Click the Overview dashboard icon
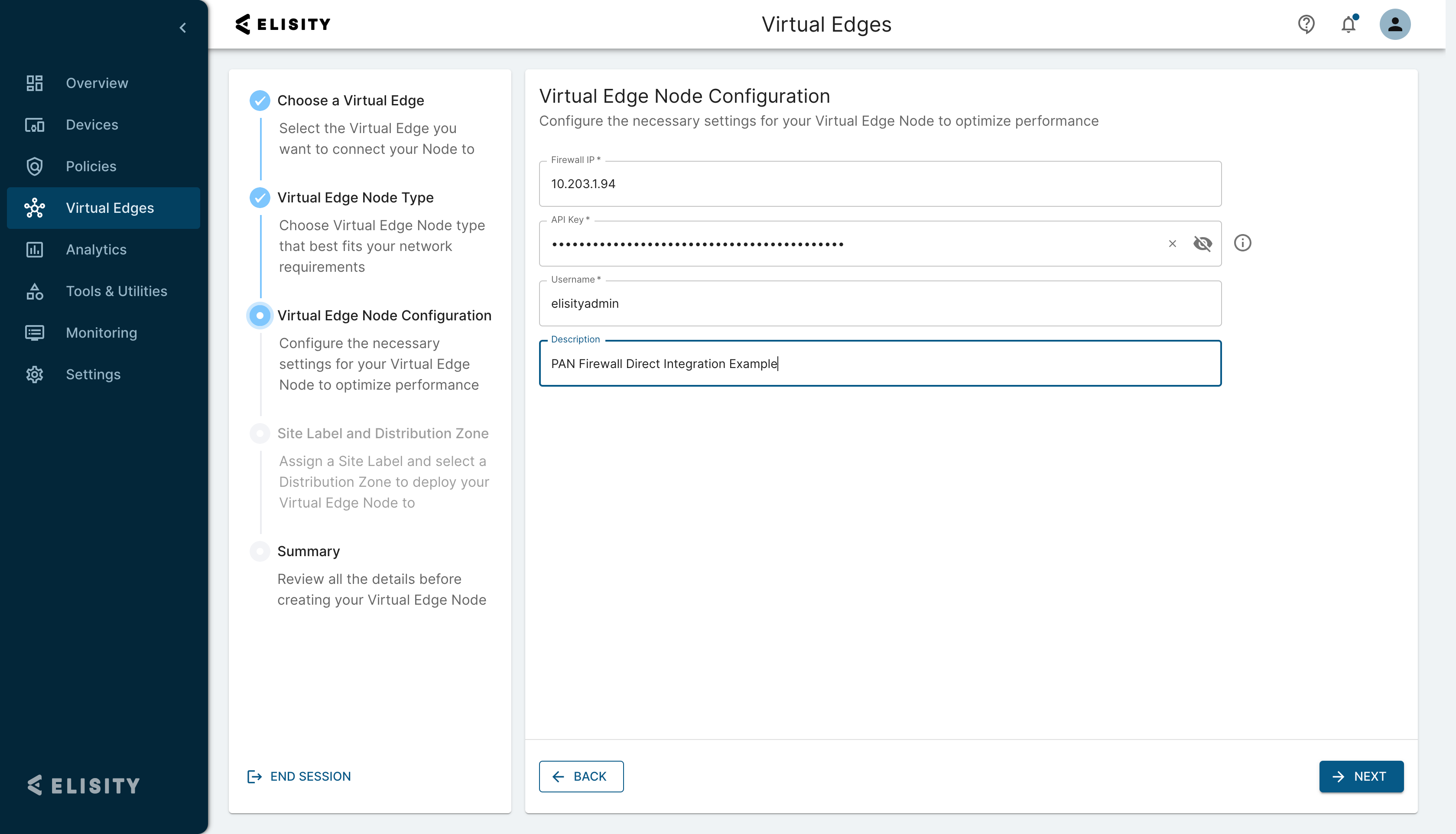 (34, 83)
